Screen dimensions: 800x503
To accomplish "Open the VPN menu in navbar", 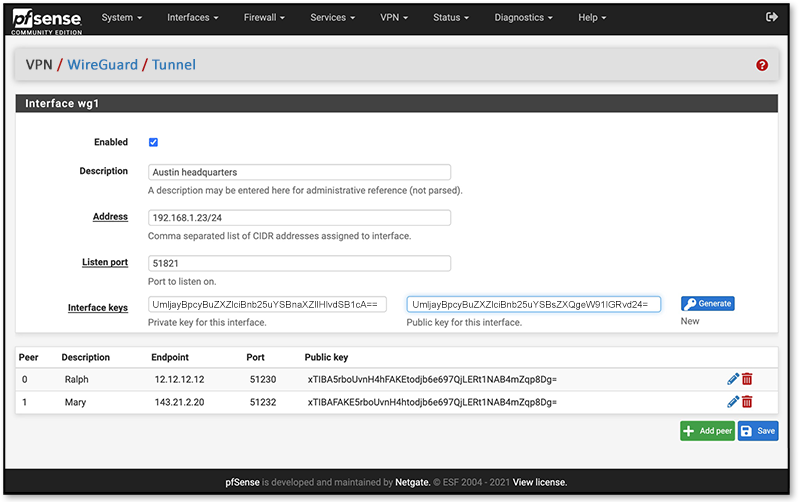I will point(394,18).
